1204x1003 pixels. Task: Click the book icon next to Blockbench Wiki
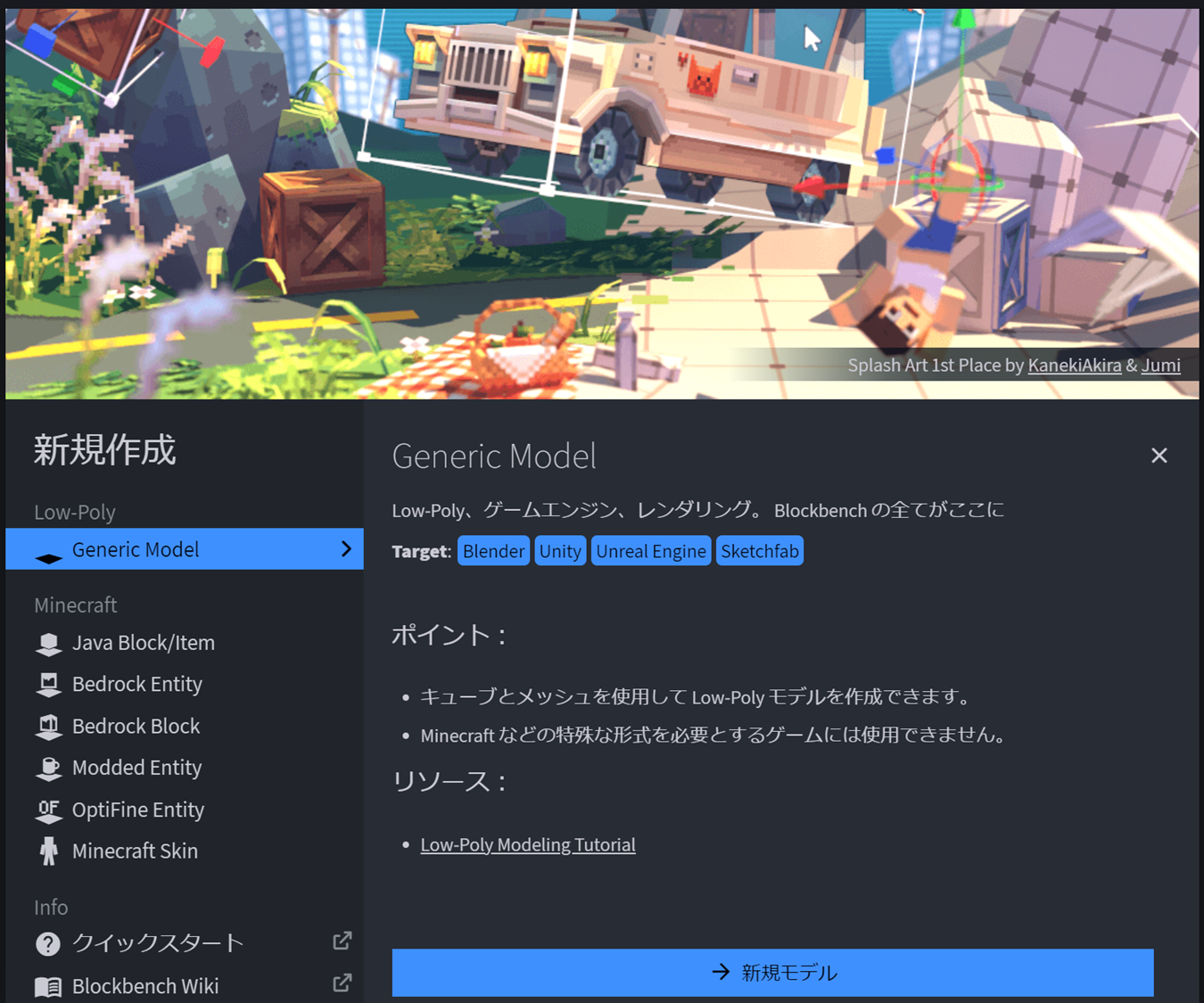pyautogui.click(x=47, y=985)
